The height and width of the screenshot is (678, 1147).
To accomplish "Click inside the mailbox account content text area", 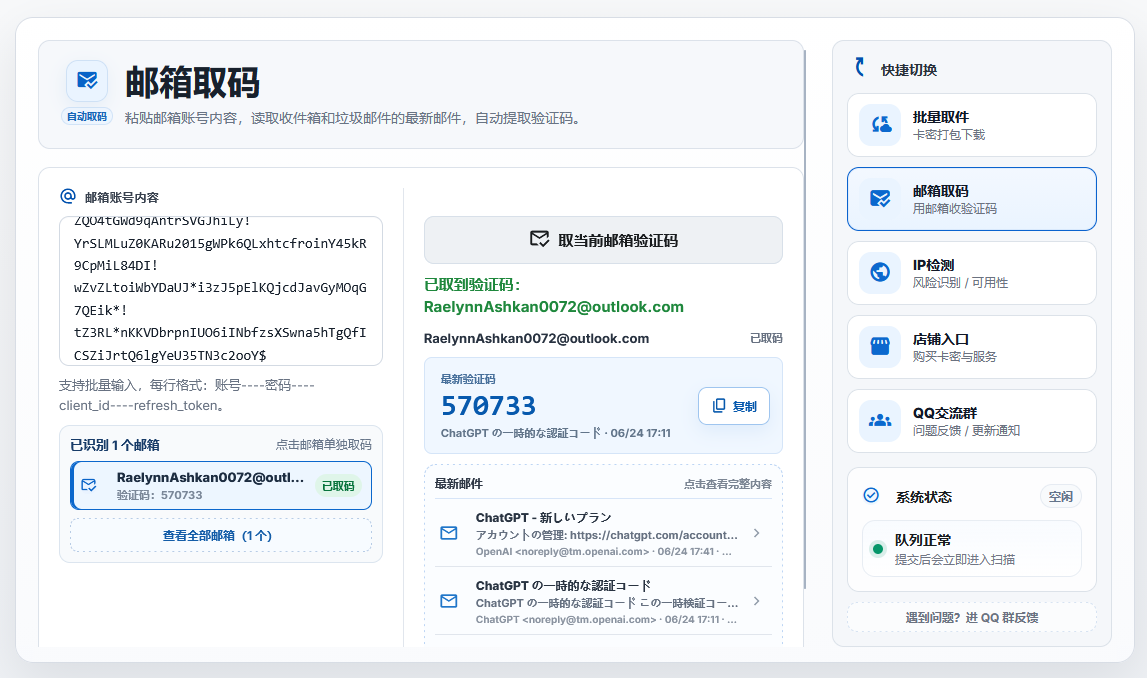I will pos(221,291).
